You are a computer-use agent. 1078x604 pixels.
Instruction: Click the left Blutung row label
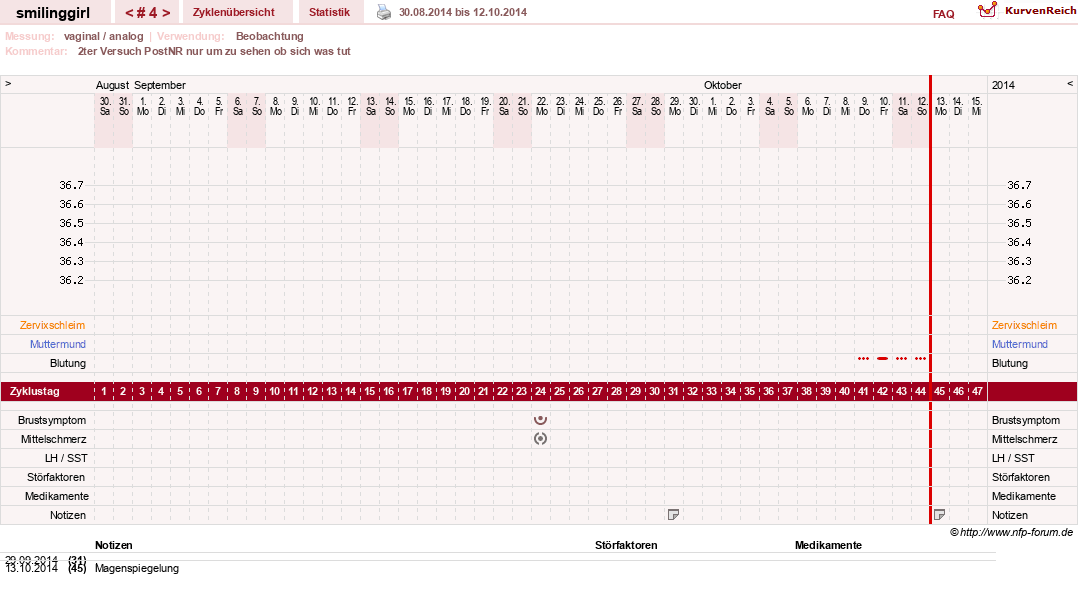click(x=68, y=363)
